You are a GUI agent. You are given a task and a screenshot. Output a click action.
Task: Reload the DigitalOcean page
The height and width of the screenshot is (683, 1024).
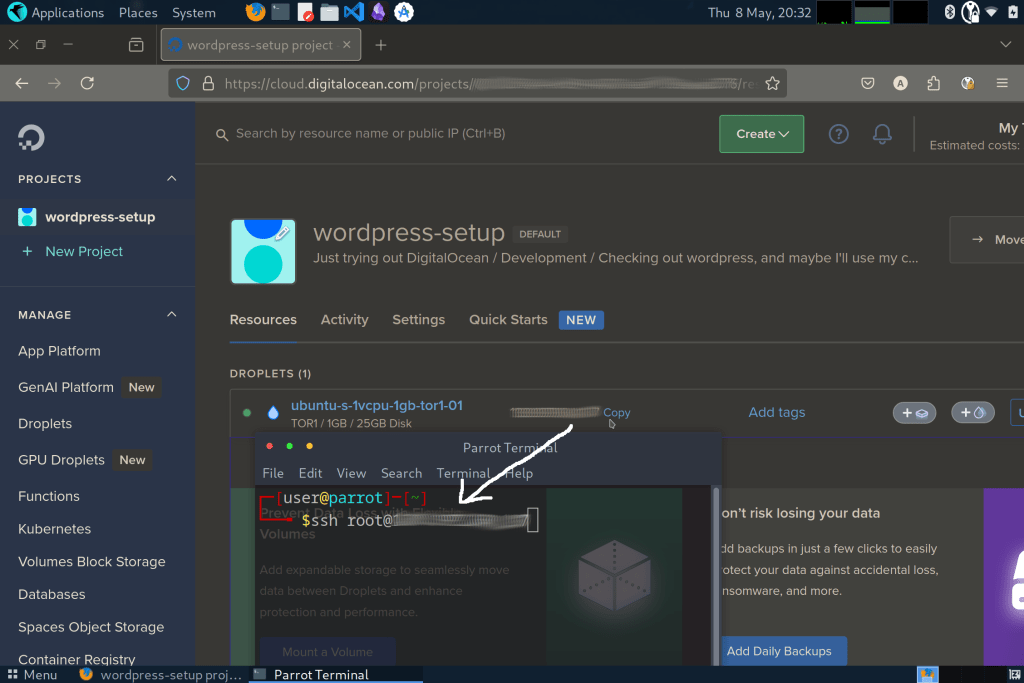pos(87,83)
